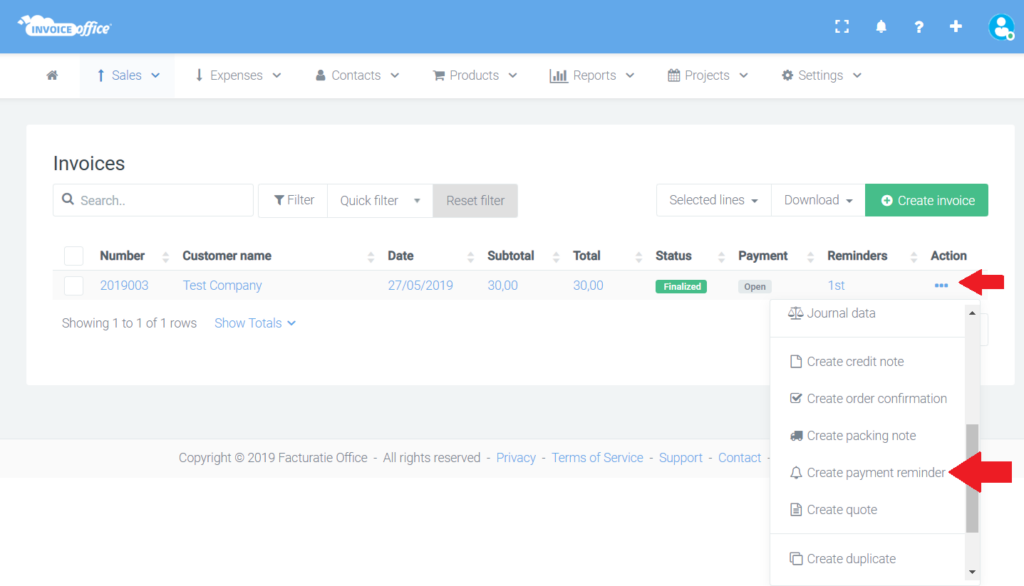1024x586 pixels.
Task: Click the Invoice Office logo
Action: (65, 26)
